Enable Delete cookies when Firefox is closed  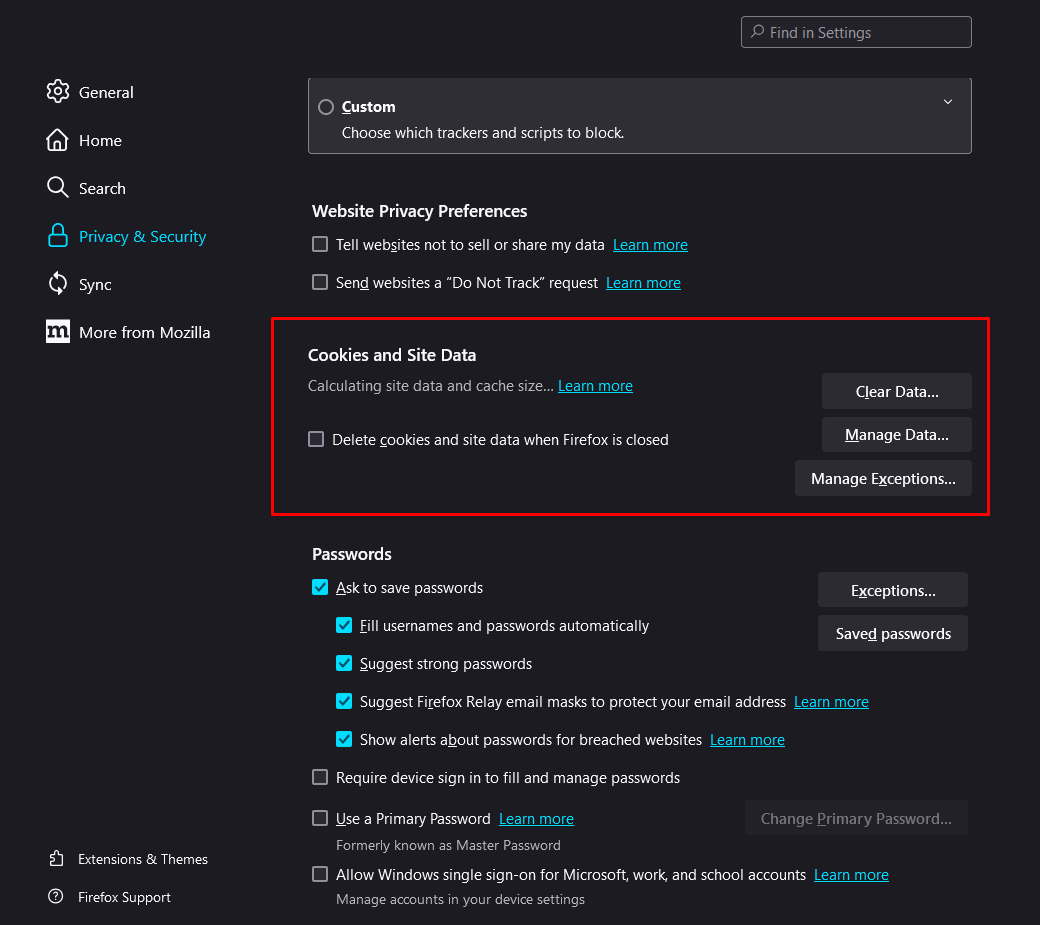[316, 439]
